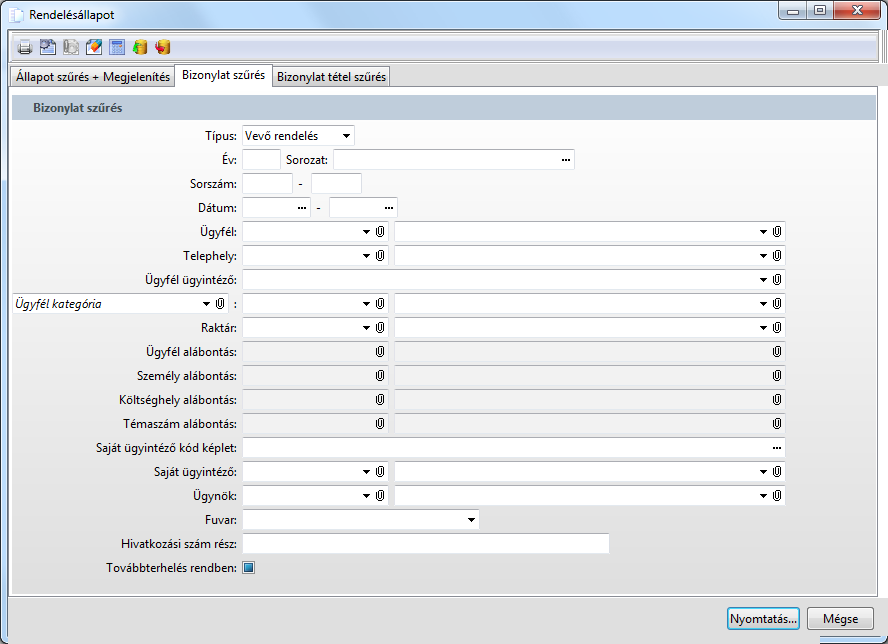The width and height of the screenshot is (888, 644).
Task: Click the gear settings document toolbar icon
Action: [48, 47]
